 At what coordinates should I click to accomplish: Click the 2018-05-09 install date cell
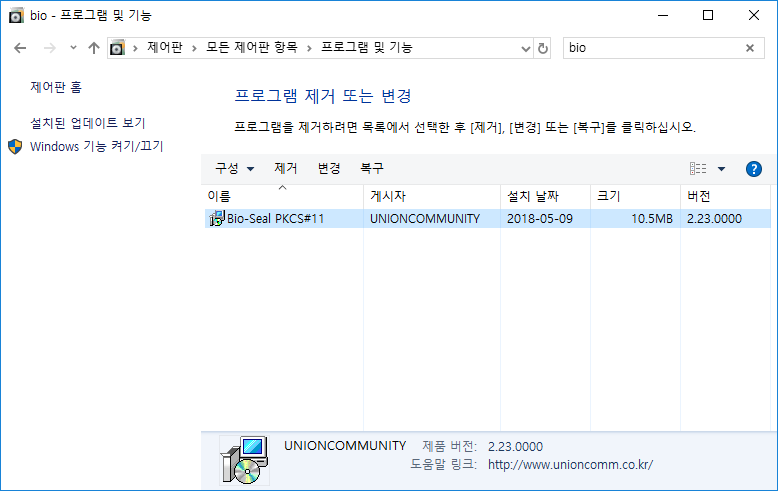(540, 219)
